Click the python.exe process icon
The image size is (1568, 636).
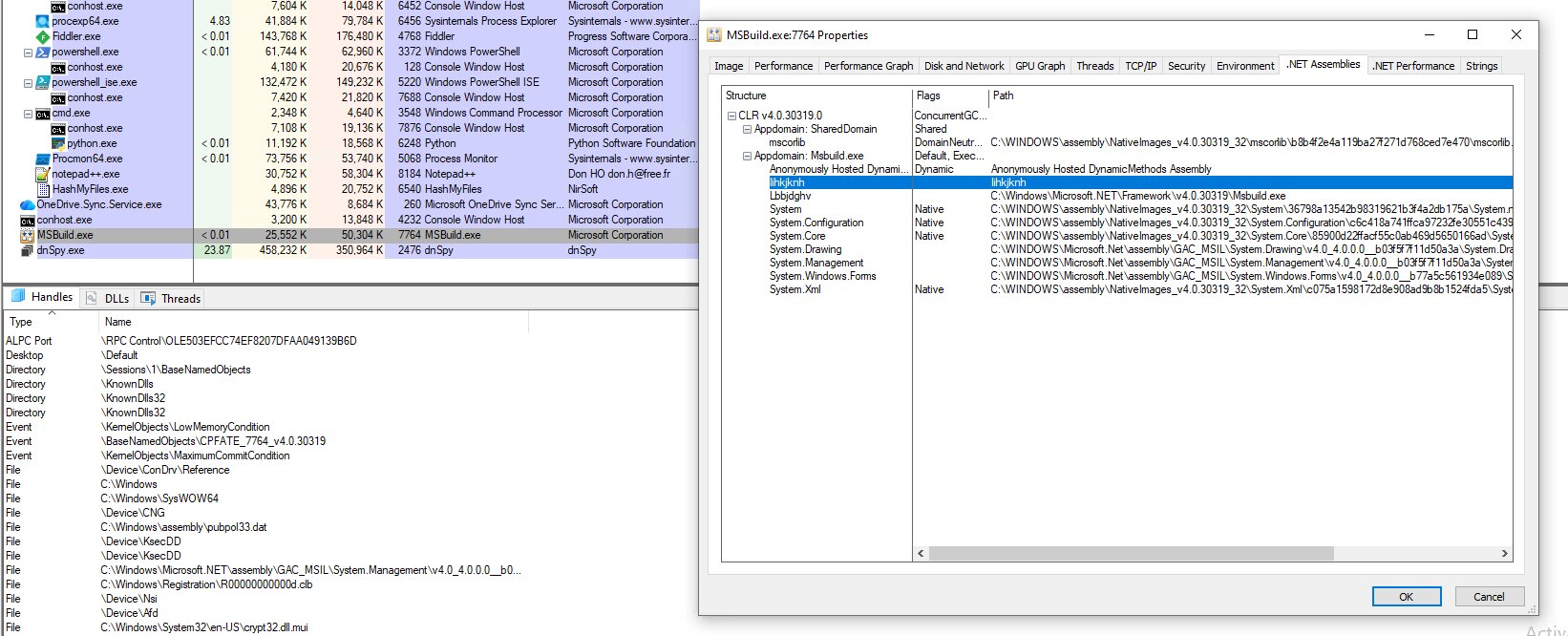[x=58, y=143]
